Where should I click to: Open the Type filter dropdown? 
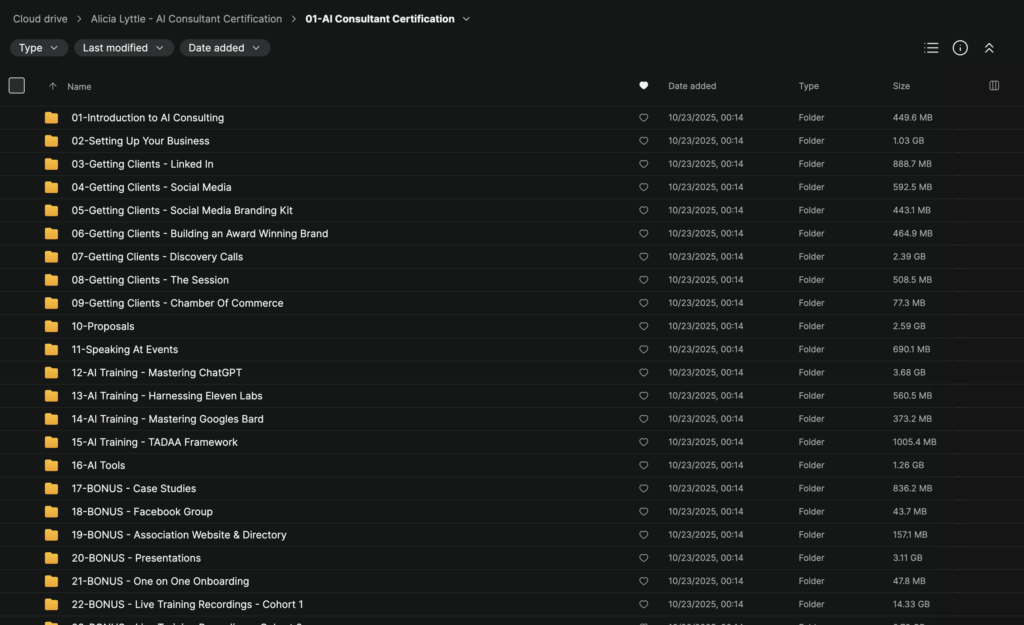(39, 48)
